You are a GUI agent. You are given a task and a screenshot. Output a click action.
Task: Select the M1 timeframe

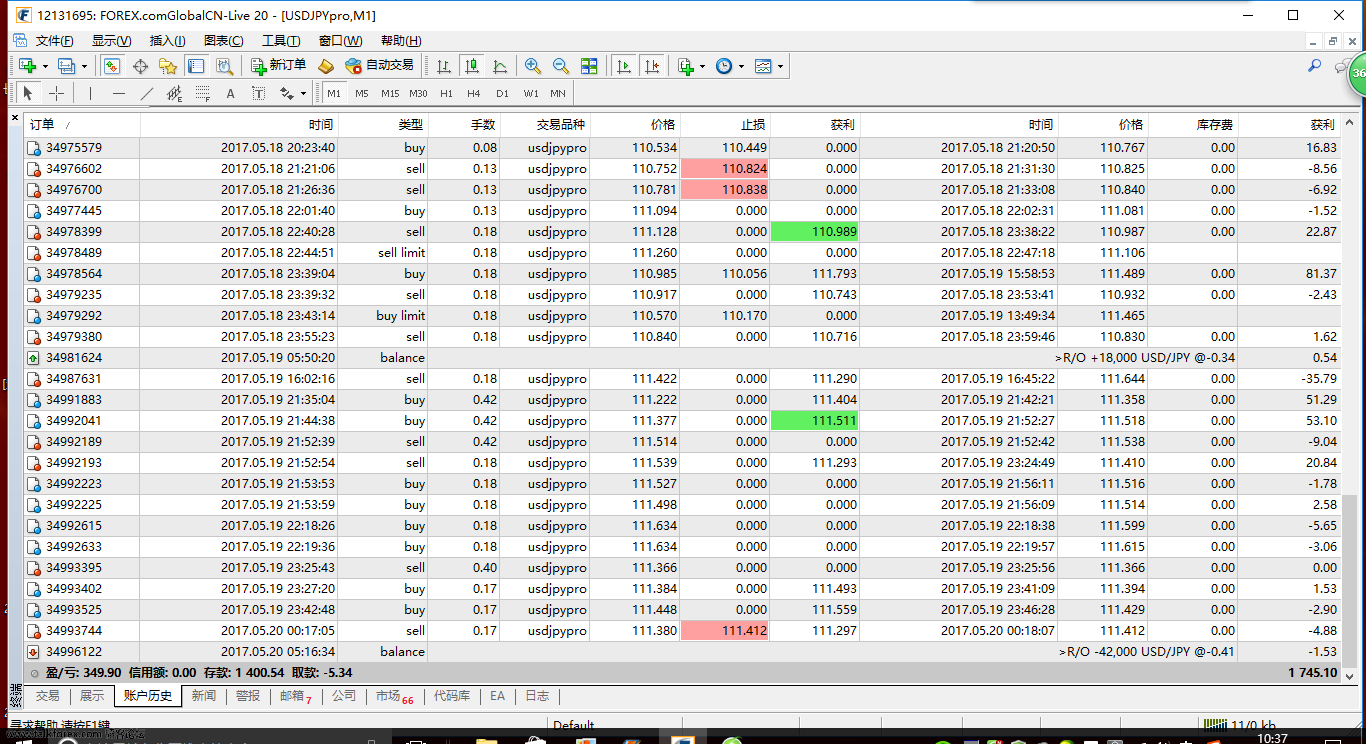[x=334, y=93]
